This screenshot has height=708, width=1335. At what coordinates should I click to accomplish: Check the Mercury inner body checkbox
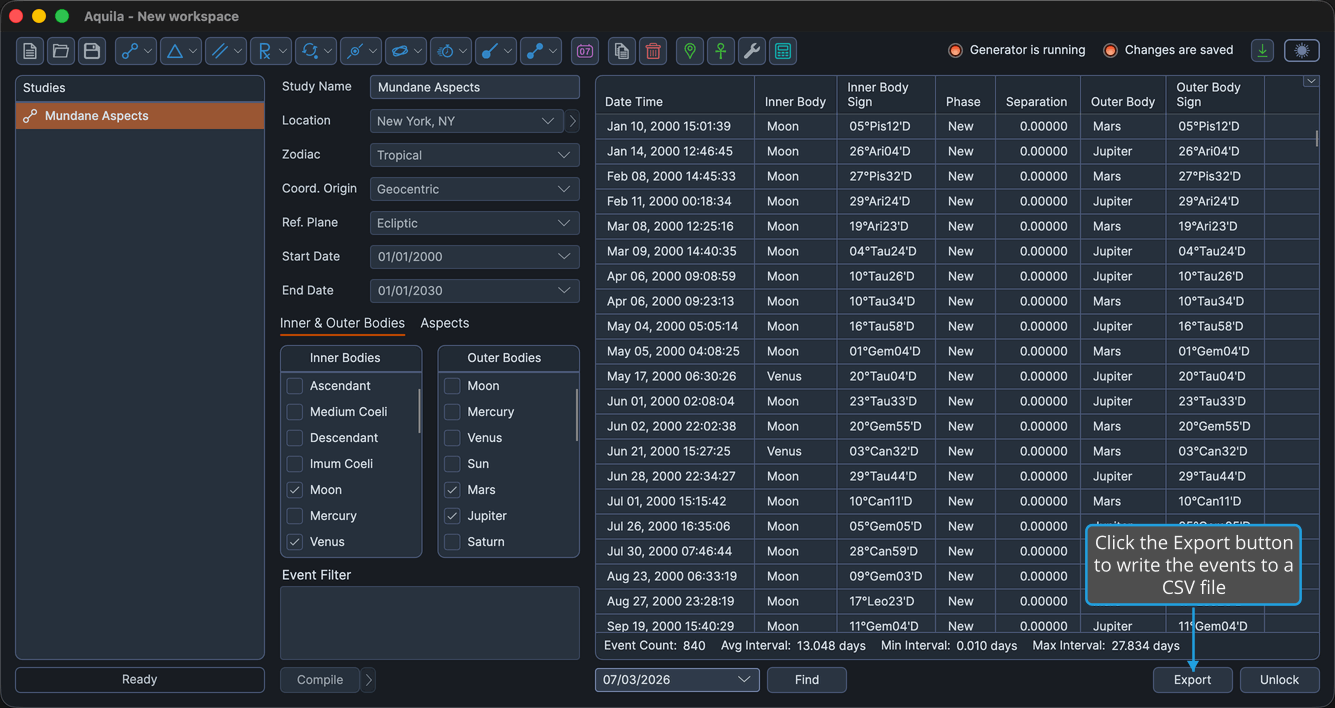(x=294, y=516)
